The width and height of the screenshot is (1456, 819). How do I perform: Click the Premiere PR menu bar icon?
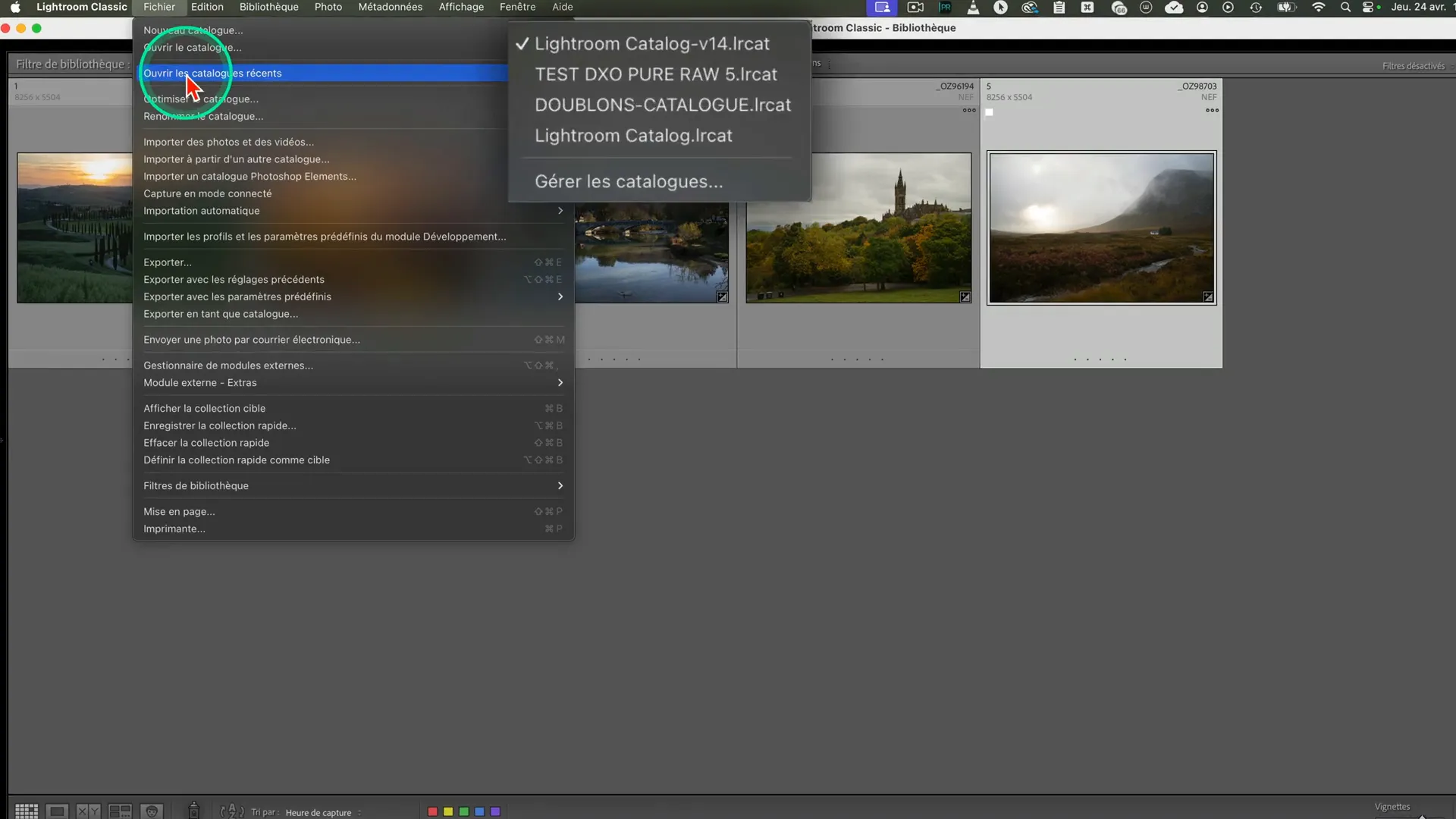point(945,7)
